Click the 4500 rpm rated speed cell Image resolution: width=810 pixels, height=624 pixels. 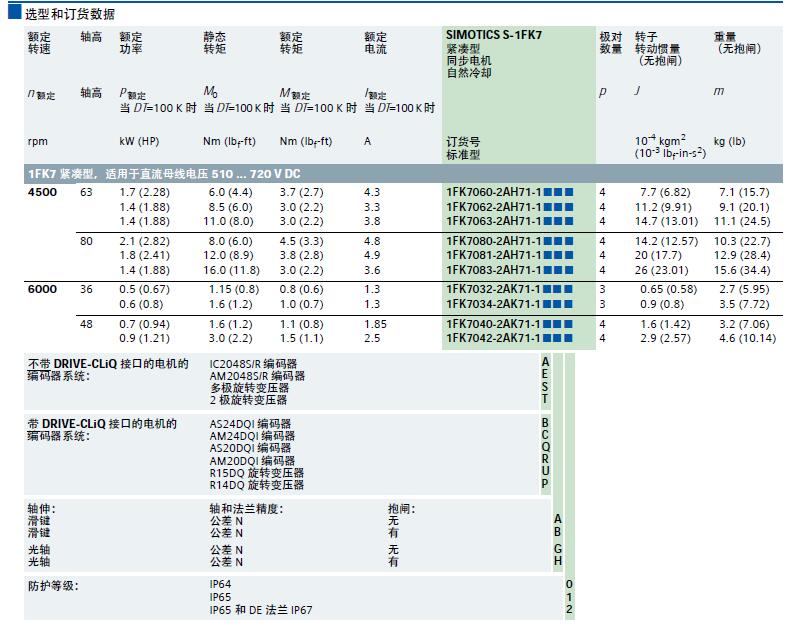click(42, 191)
